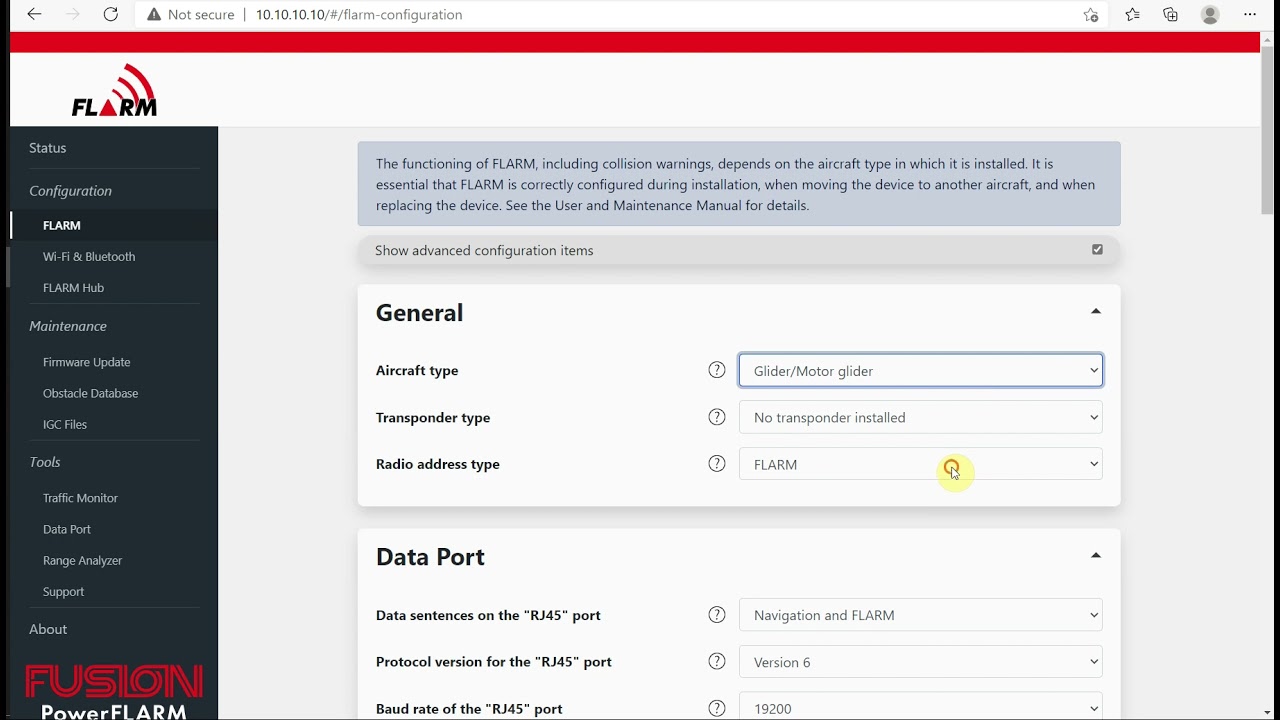Screen dimensions: 1280x720
Task: Open Data Port tool in sidebar
Action: (67, 529)
